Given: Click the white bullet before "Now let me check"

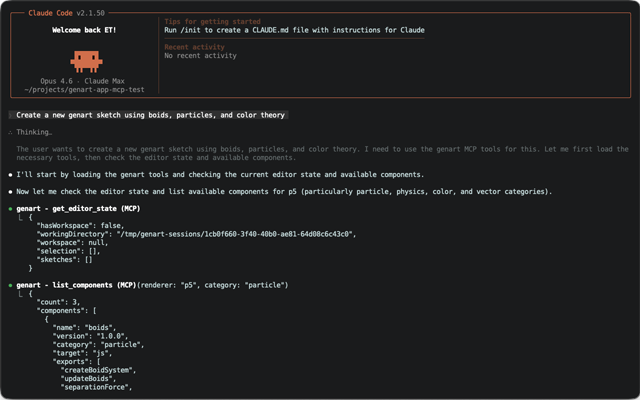Looking at the screenshot, I should pyautogui.click(x=11, y=192).
